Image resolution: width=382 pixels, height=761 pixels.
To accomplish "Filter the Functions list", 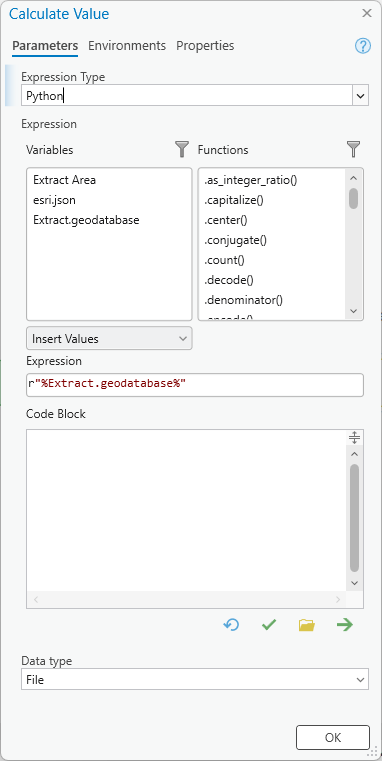I will pyautogui.click(x=354, y=149).
